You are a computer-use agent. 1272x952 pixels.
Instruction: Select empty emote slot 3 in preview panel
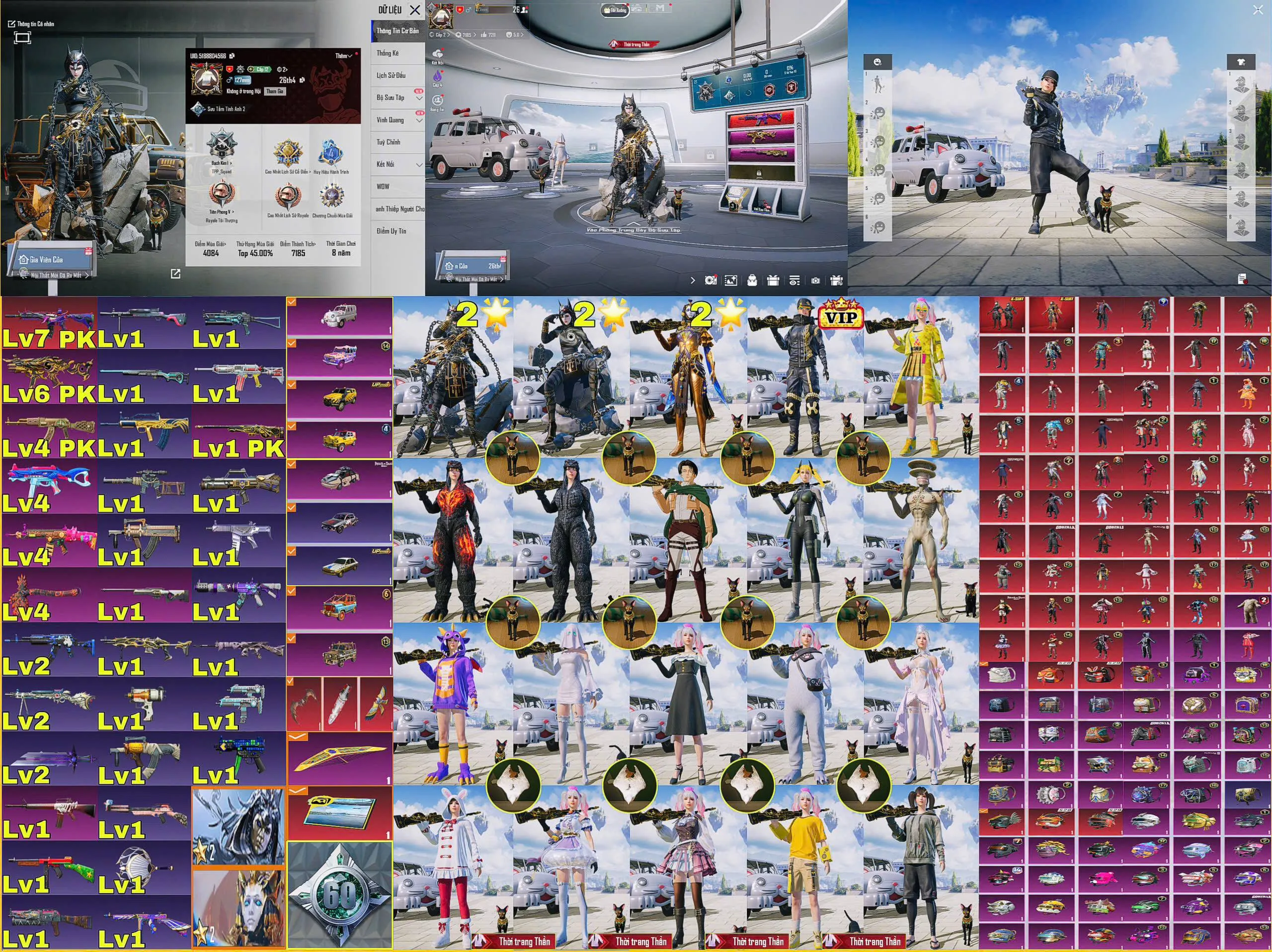[878, 142]
